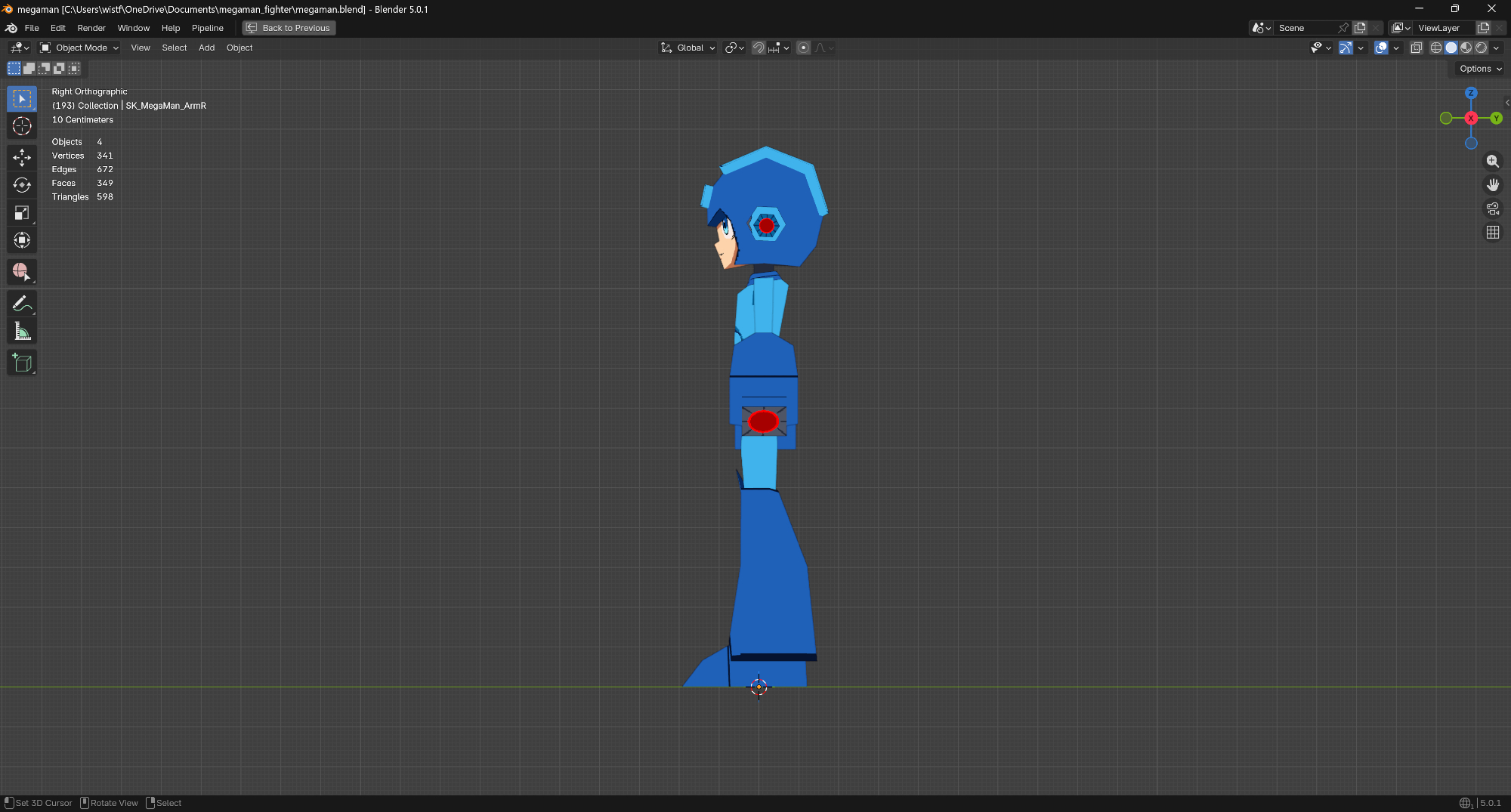Open the Global transform orientation dropdown
The image size is (1511, 812).
(x=688, y=48)
